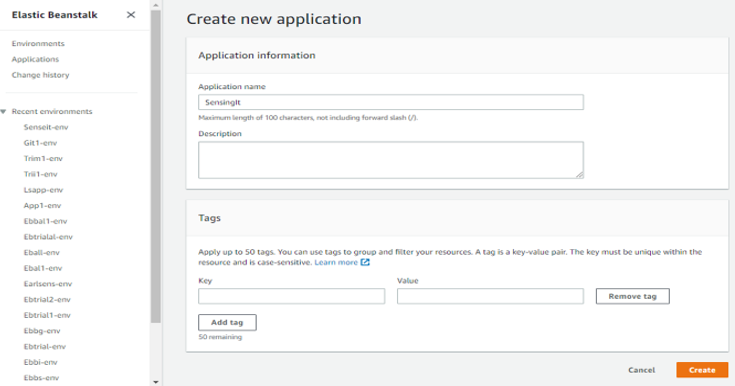Viewport: 735px width, 386px height.
Task: Open the Environments page
Action: pyautogui.click(x=38, y=44)
